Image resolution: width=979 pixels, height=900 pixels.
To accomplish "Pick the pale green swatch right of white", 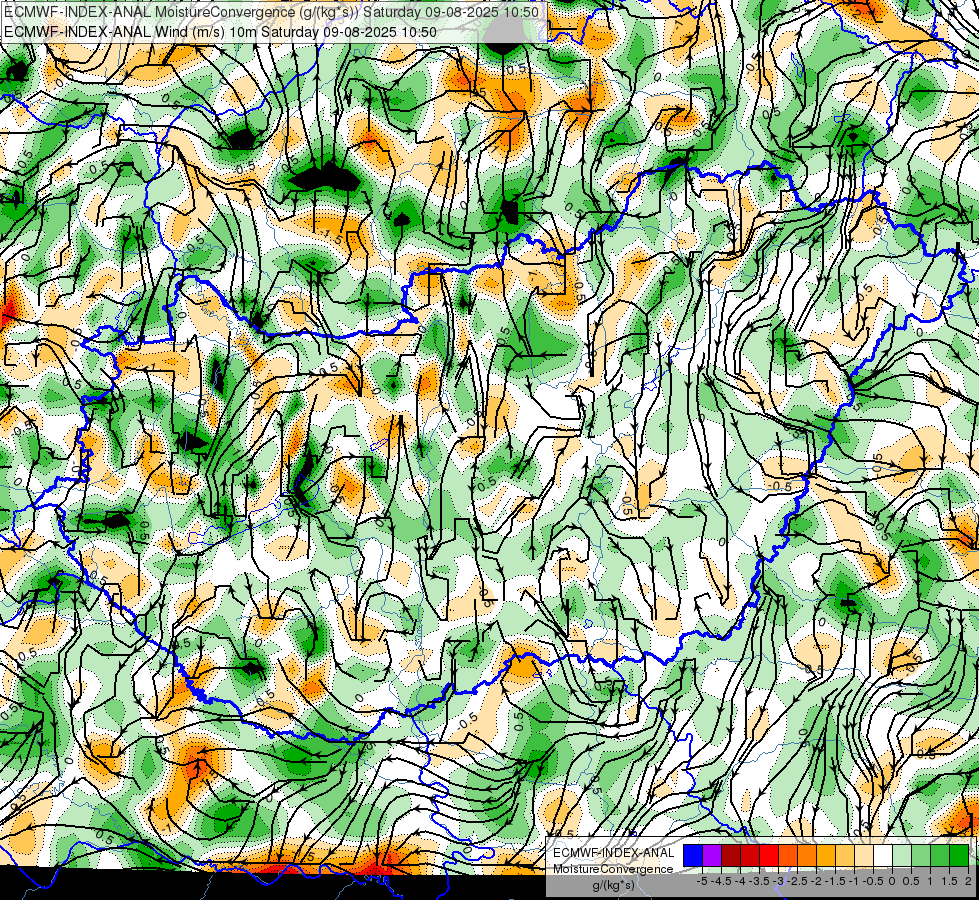I will (902, 855).
